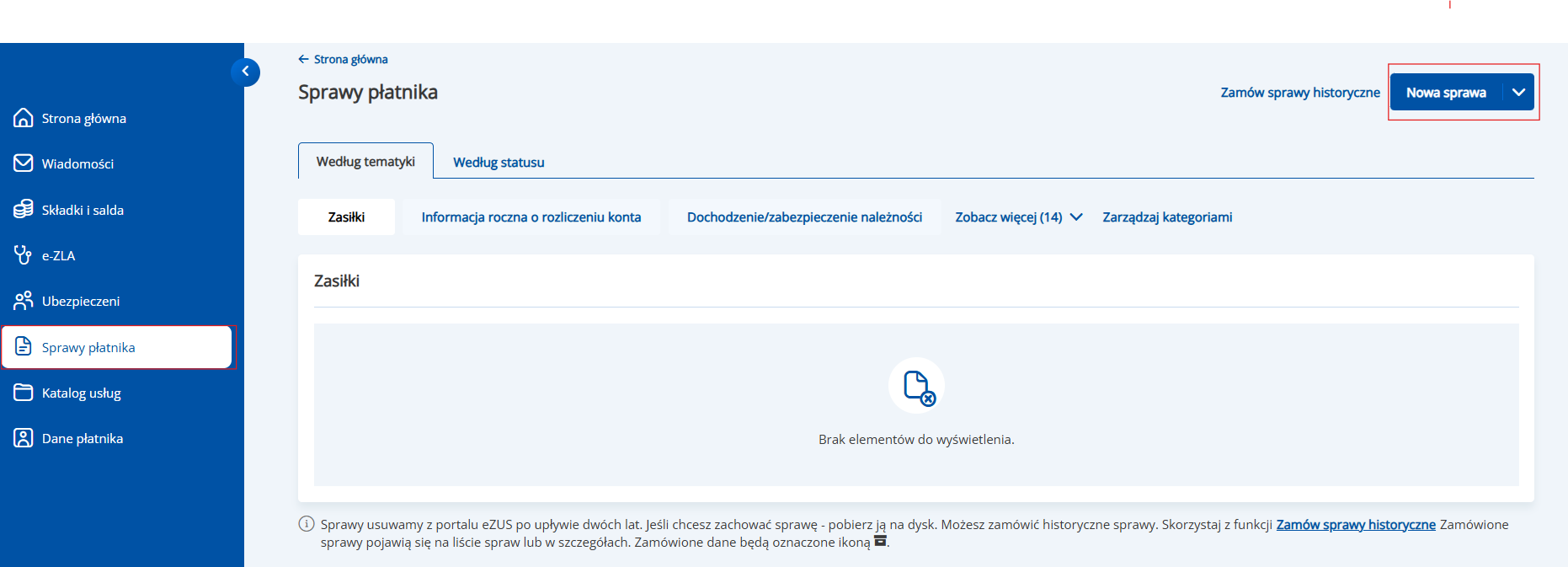The image size is (1568, 567).
Task: Open Zarządzaj kategoriami
Action: [x=1167, y=217]
